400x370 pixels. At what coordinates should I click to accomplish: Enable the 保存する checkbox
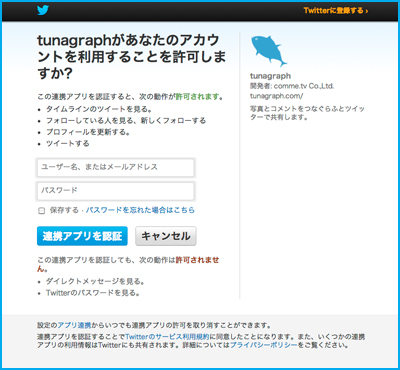coord(42,211)
